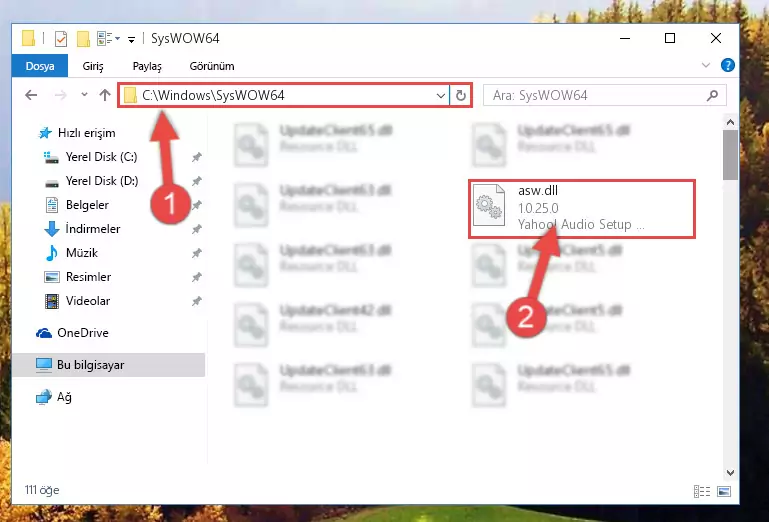Open Yerel Disk (D:) in the sidebar

tap(91, 181)
